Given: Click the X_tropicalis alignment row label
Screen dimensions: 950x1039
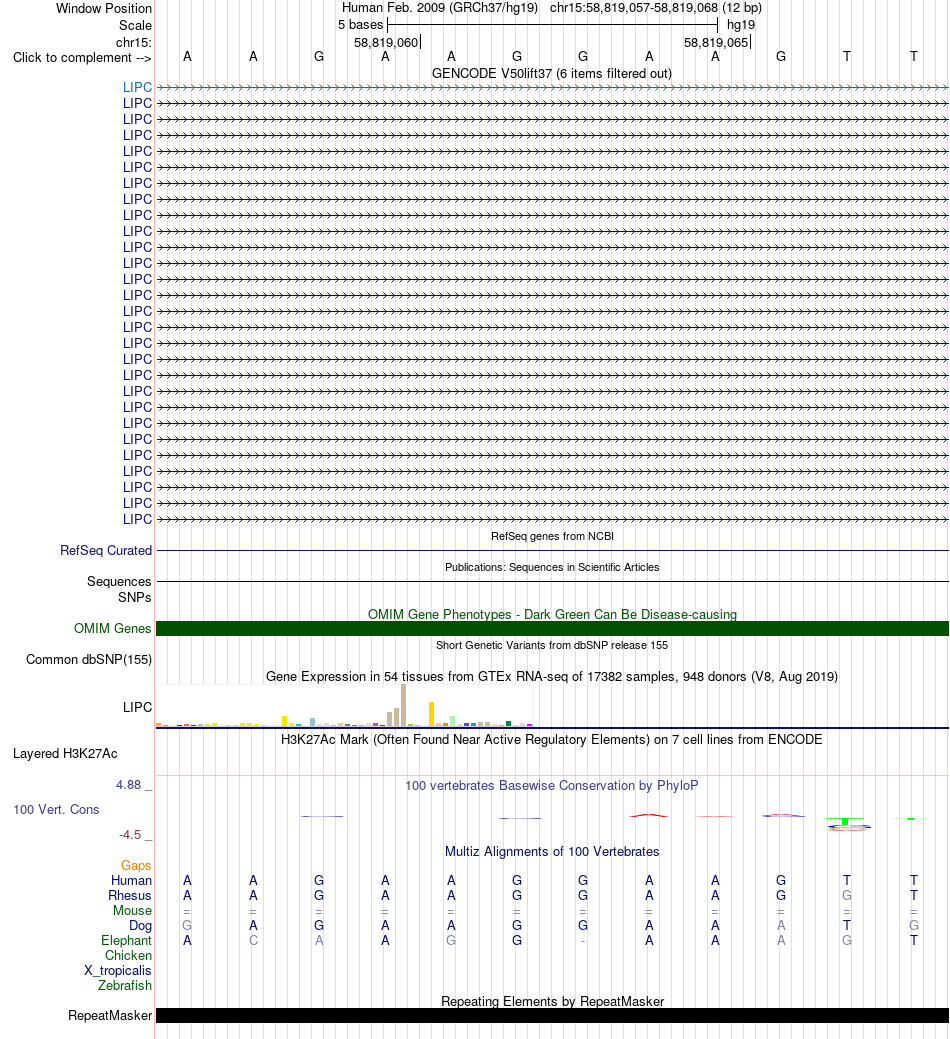Looking at the screenshot, I should tap(117, 971).
